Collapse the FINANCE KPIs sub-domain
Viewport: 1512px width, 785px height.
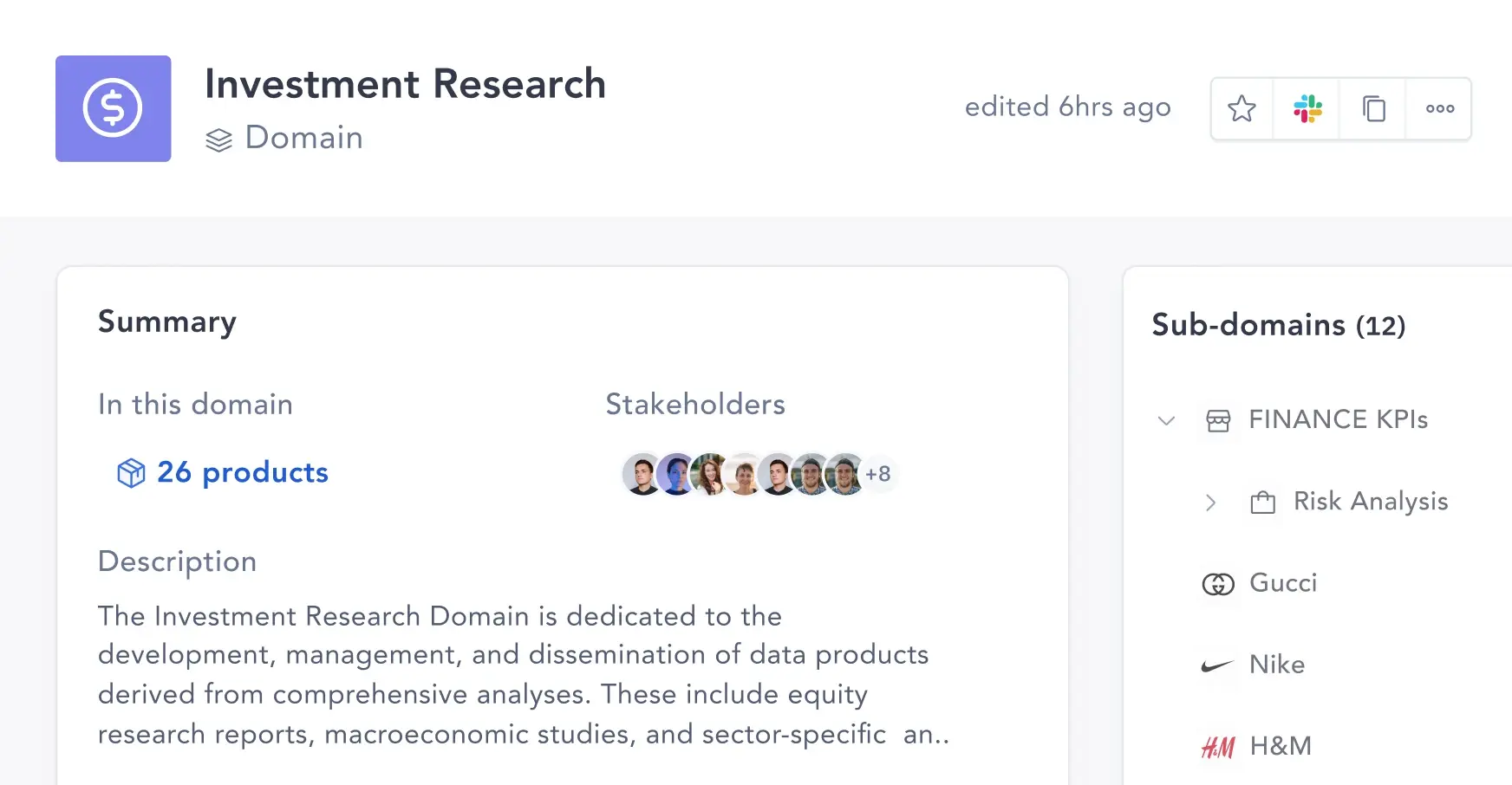click(x=1166, y=421)
